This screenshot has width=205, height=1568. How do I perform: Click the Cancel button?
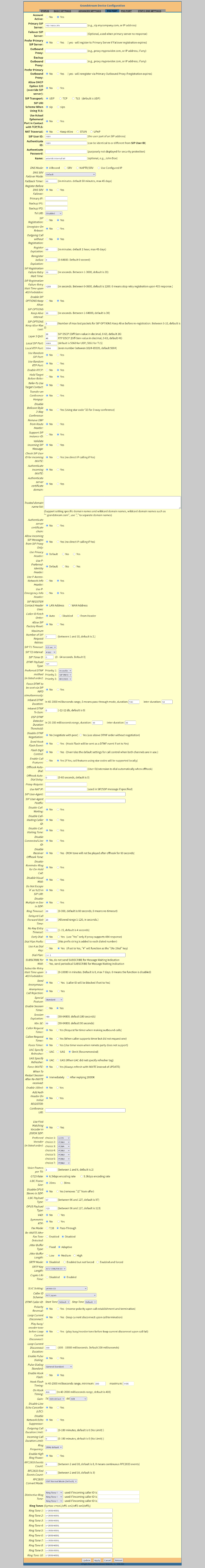click(107, 1560)
